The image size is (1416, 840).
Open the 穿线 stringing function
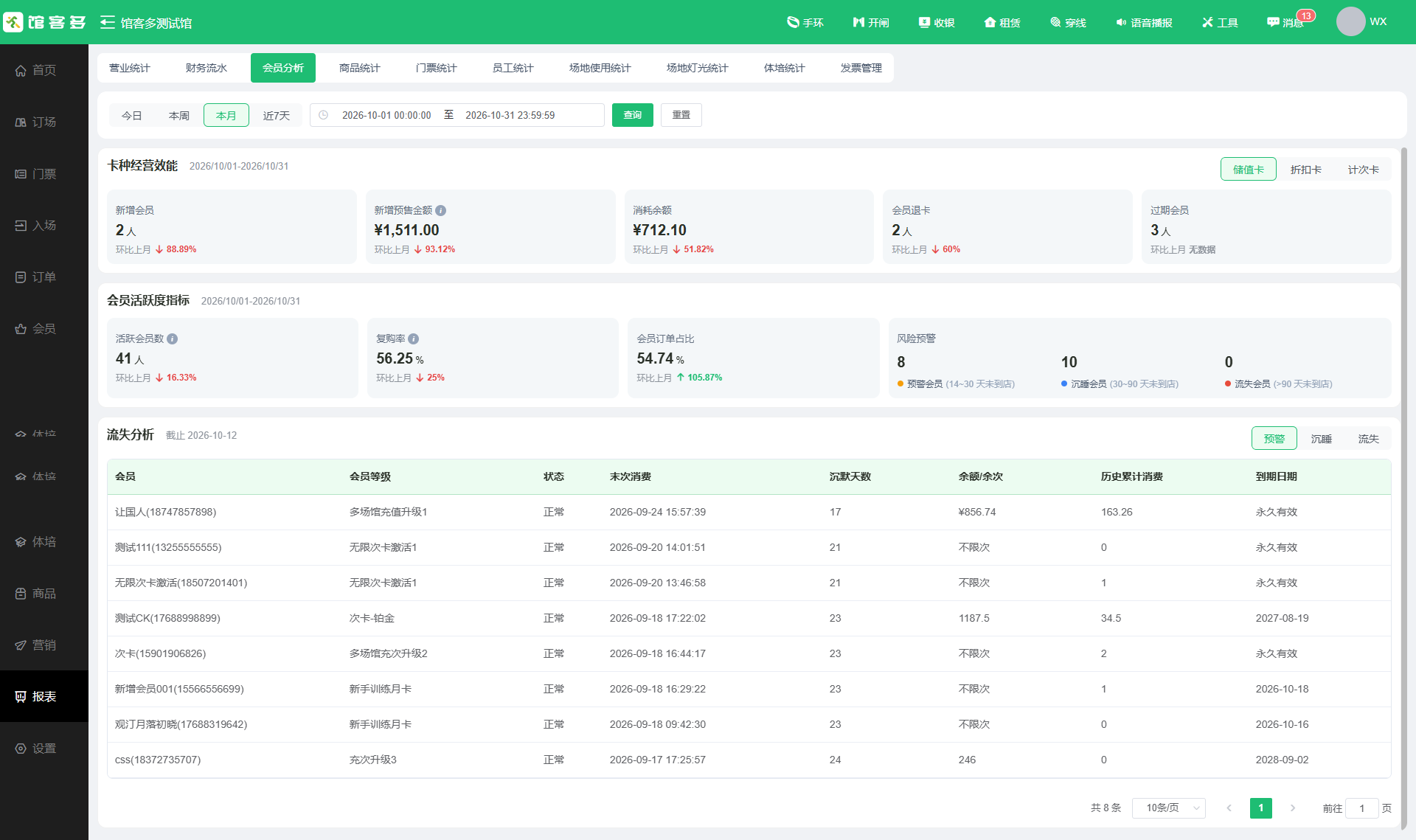tap(1068, 23)
